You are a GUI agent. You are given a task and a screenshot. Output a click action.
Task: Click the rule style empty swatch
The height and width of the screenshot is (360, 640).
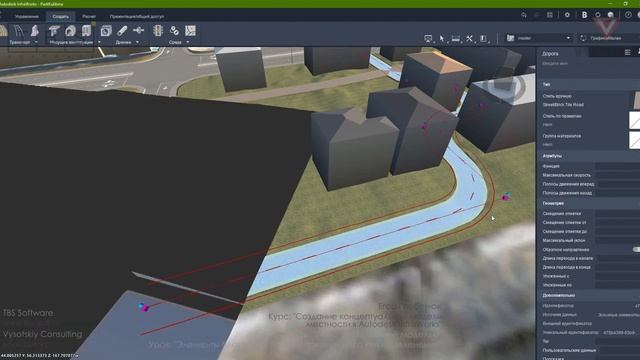(635, 120)
